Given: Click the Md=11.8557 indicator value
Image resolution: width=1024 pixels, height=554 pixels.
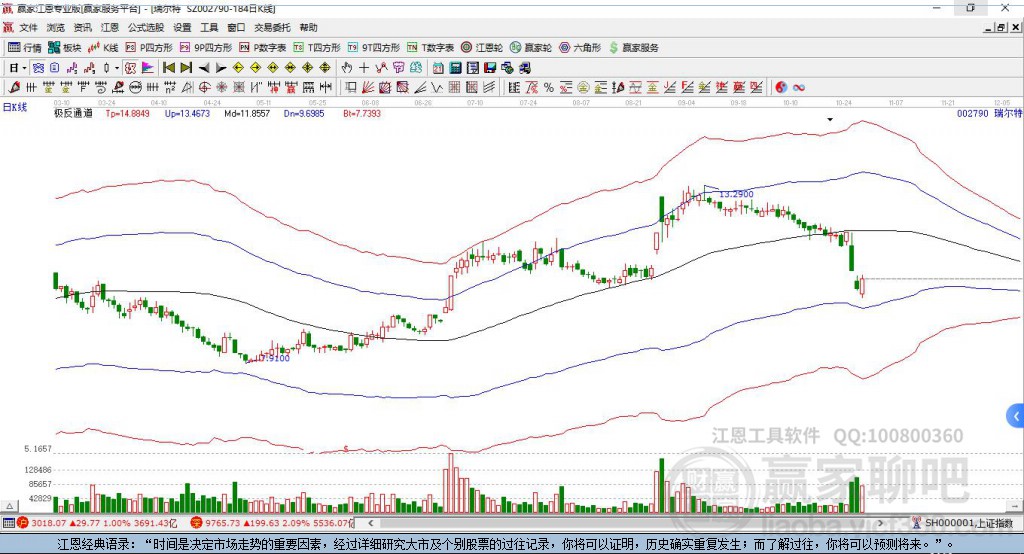Looking at the screenshot, I should coord(247,114).
